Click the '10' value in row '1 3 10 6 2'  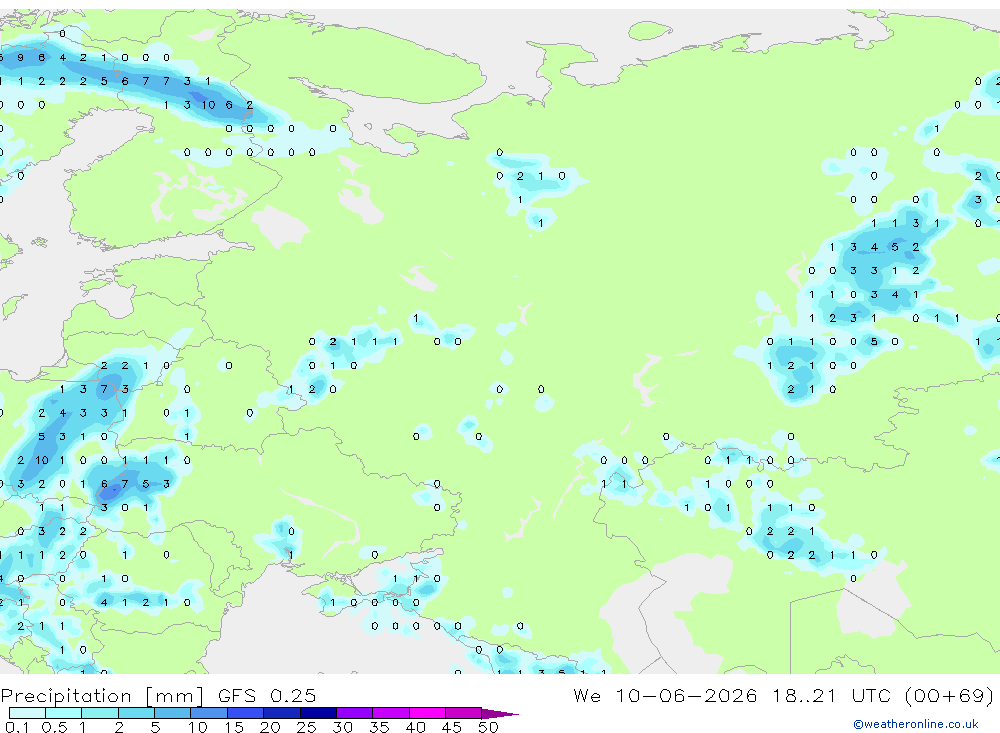(x=208, y=105)
